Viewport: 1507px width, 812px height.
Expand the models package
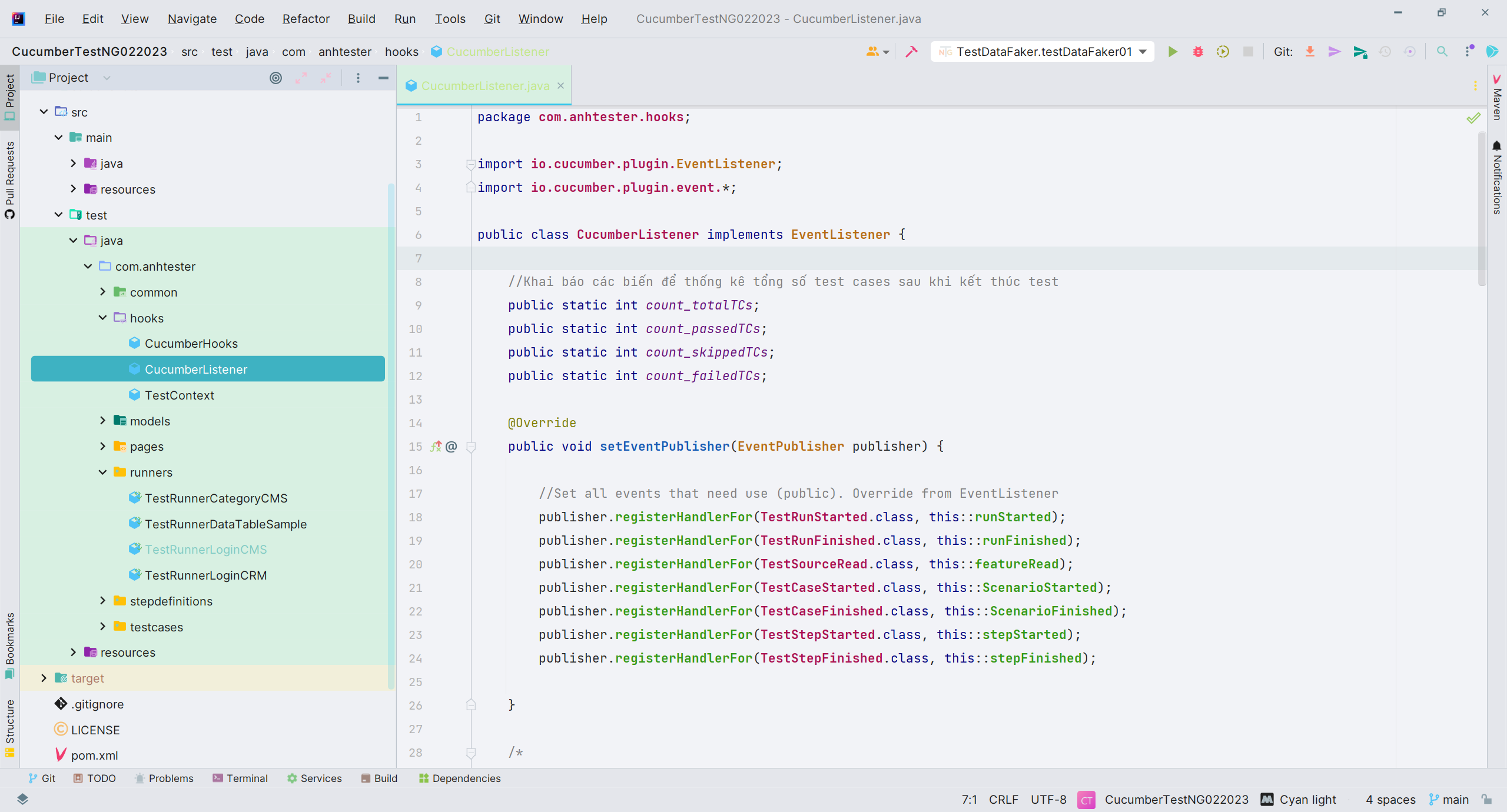click(x=102, y=421)
